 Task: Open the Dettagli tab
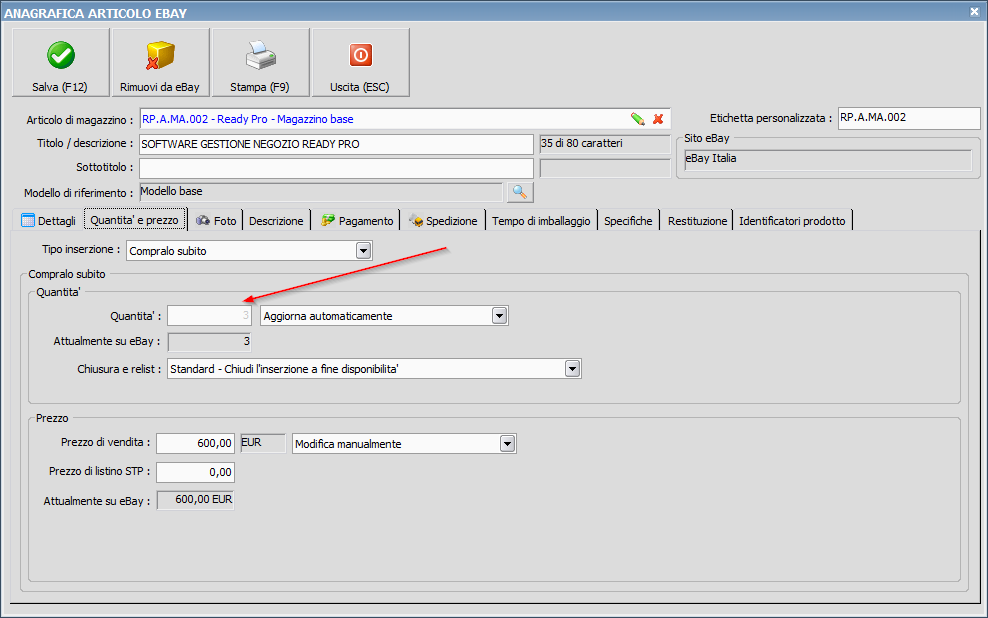pyautogui.click(x=49, y=220)
